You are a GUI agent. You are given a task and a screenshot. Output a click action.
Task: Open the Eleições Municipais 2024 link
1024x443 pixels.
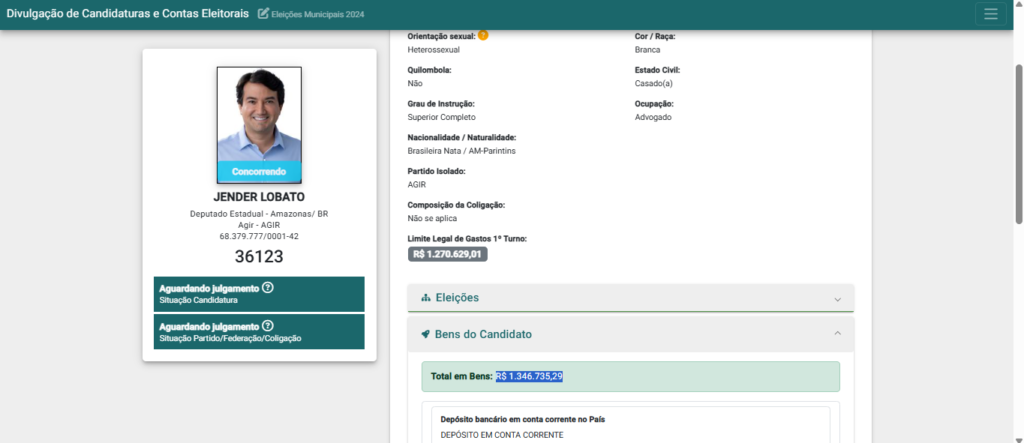317,14
